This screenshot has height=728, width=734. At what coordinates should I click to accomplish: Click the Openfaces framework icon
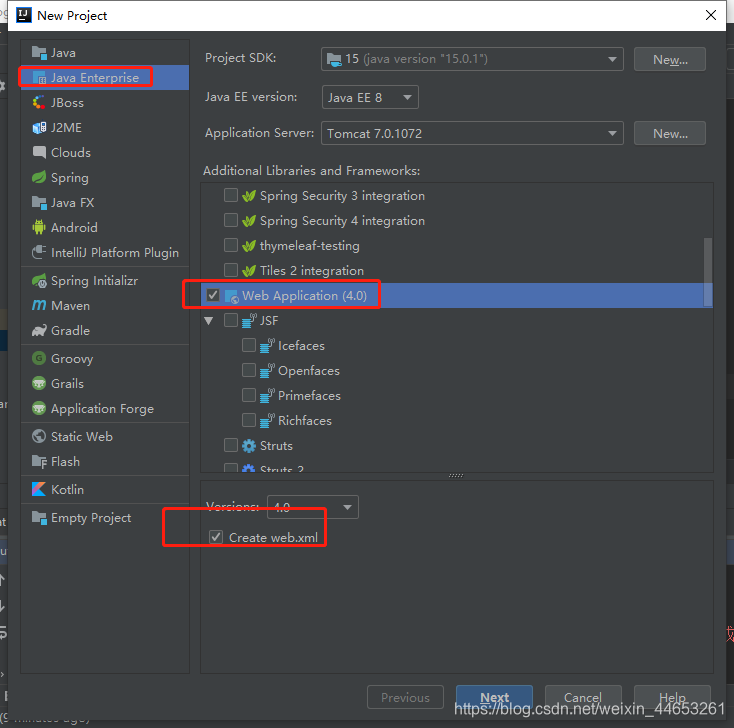tap(267, 370)
